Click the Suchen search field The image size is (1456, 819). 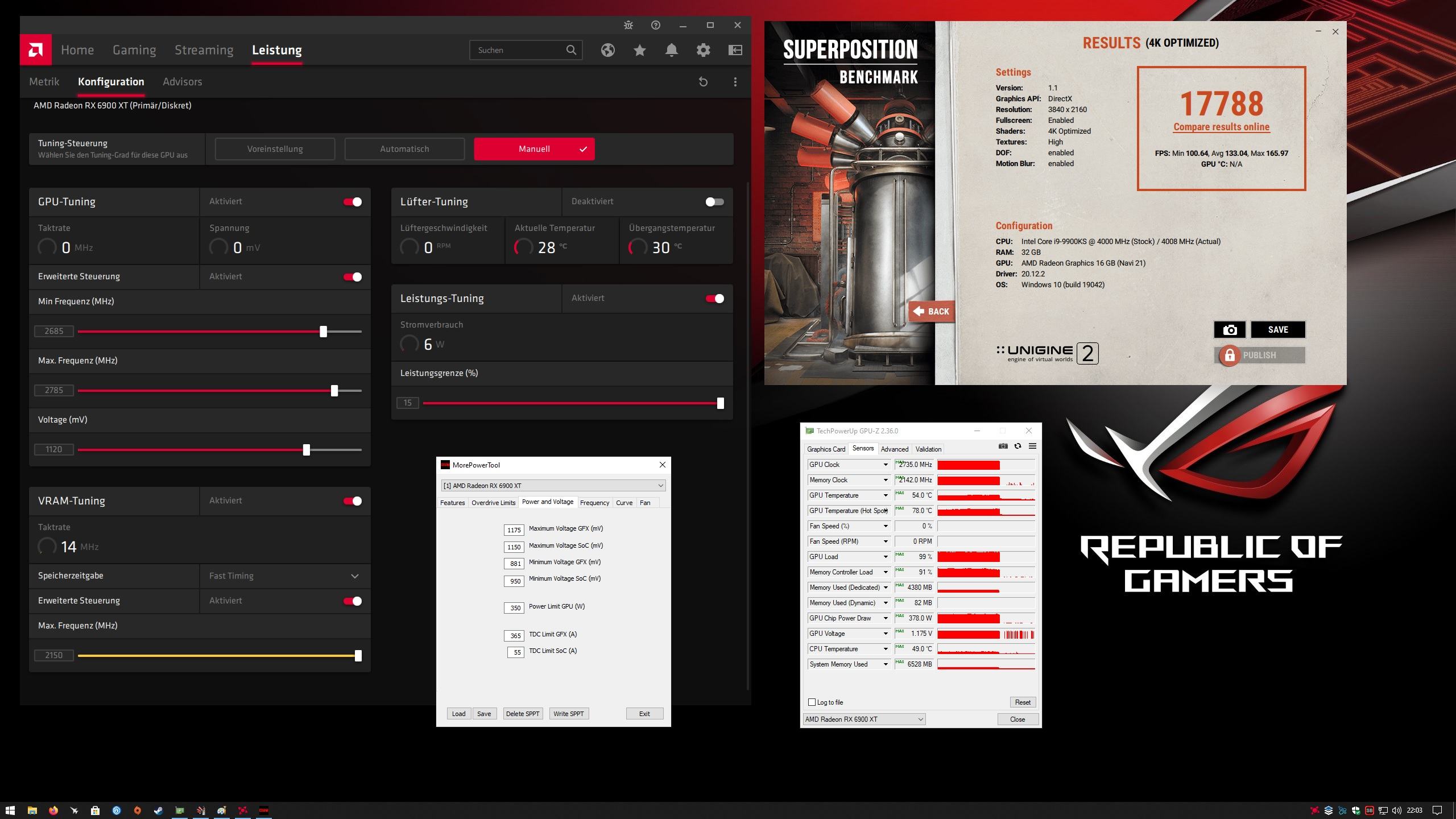click(526, 50)
